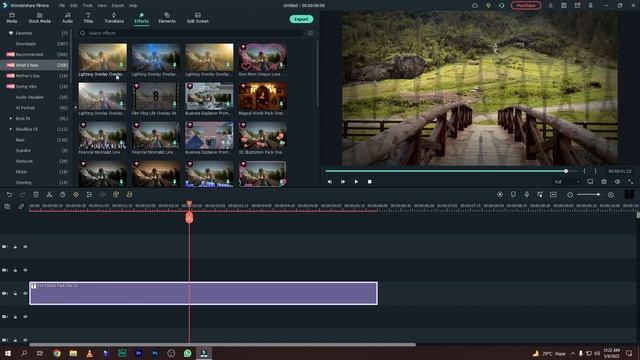The image size is (640, 360).
Task: Toggle lock on track directly below title clip
Action: coord(16,317)
